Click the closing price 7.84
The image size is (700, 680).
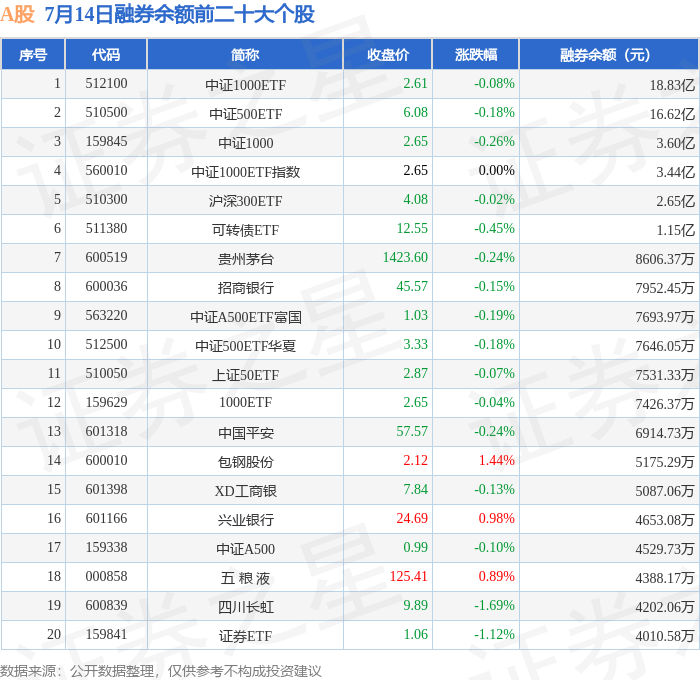(x=415, y=490)
